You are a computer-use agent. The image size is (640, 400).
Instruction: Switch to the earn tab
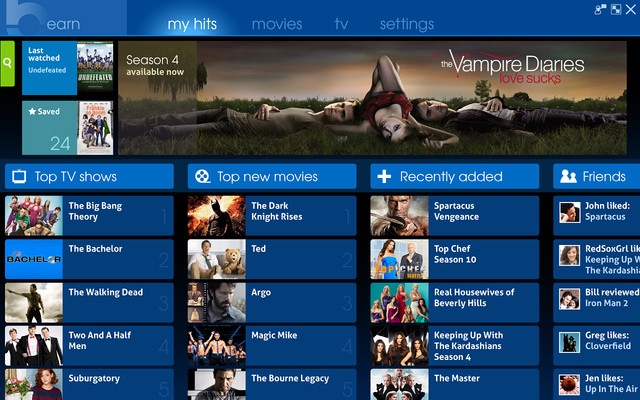pyautogui.click(x=63, y=24)
